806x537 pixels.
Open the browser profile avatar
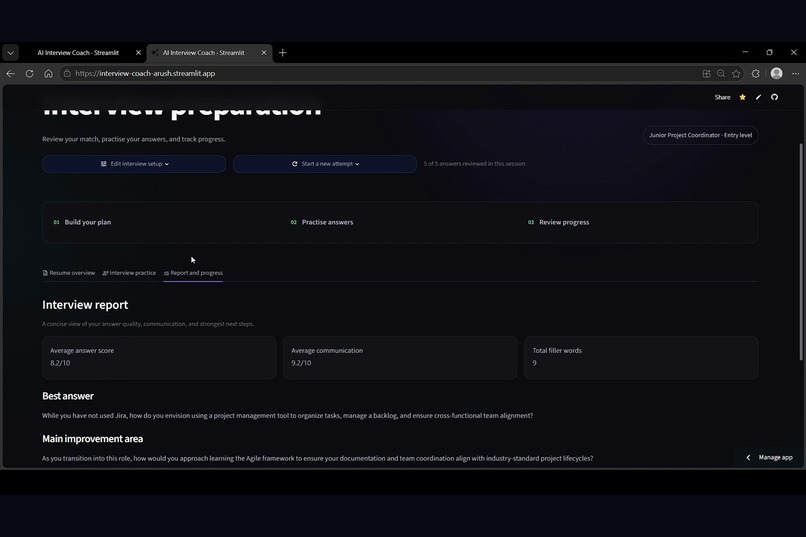tap(777, 73)
